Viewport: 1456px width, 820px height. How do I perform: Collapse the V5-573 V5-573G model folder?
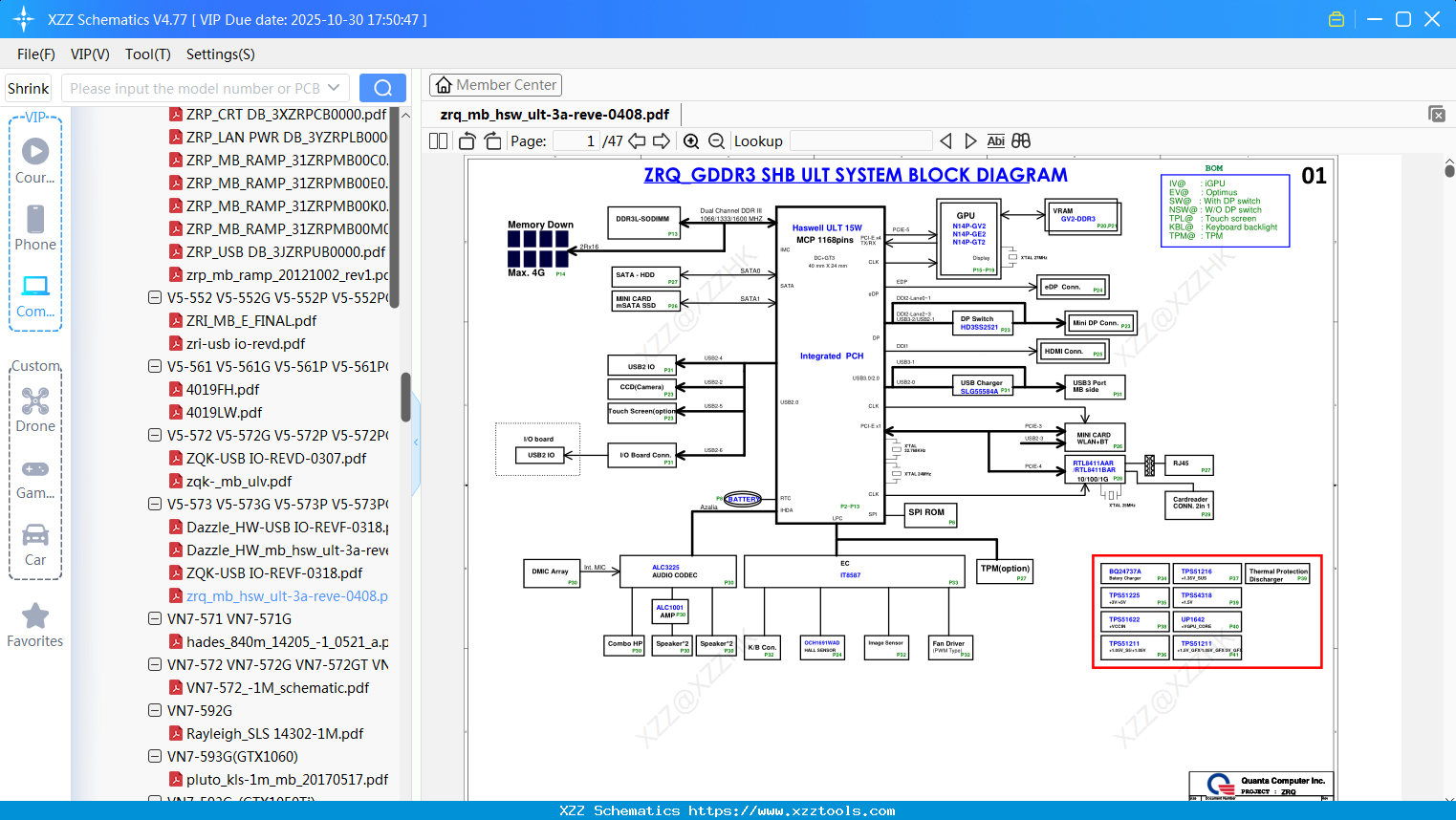155,505
